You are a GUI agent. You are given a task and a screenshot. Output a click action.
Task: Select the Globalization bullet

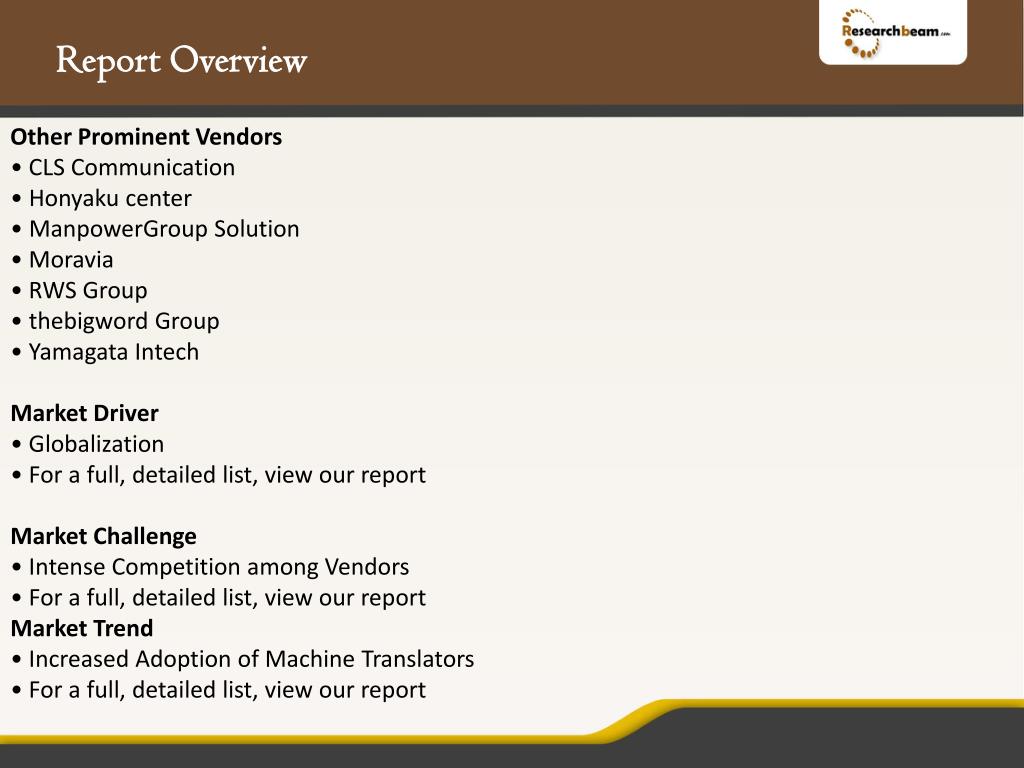click(x=88, y=444)
